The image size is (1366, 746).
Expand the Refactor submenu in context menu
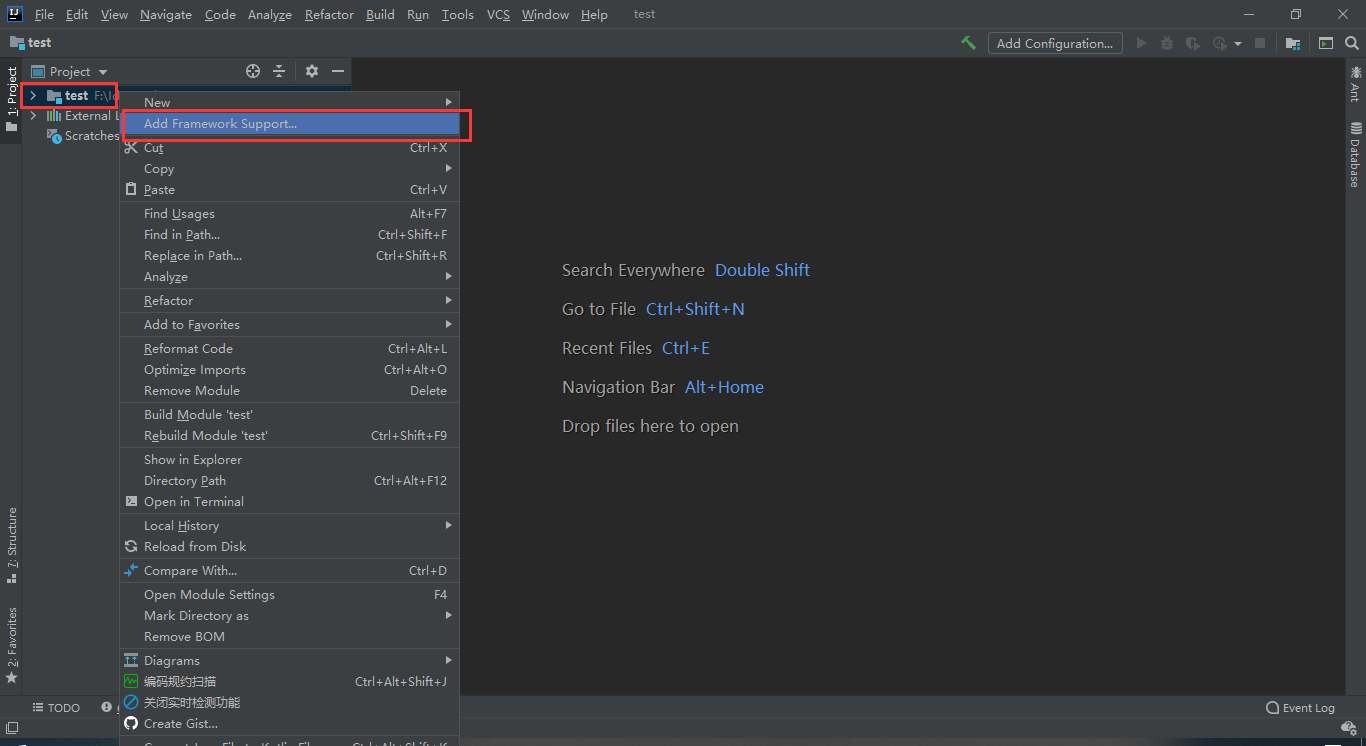point(289,300)
